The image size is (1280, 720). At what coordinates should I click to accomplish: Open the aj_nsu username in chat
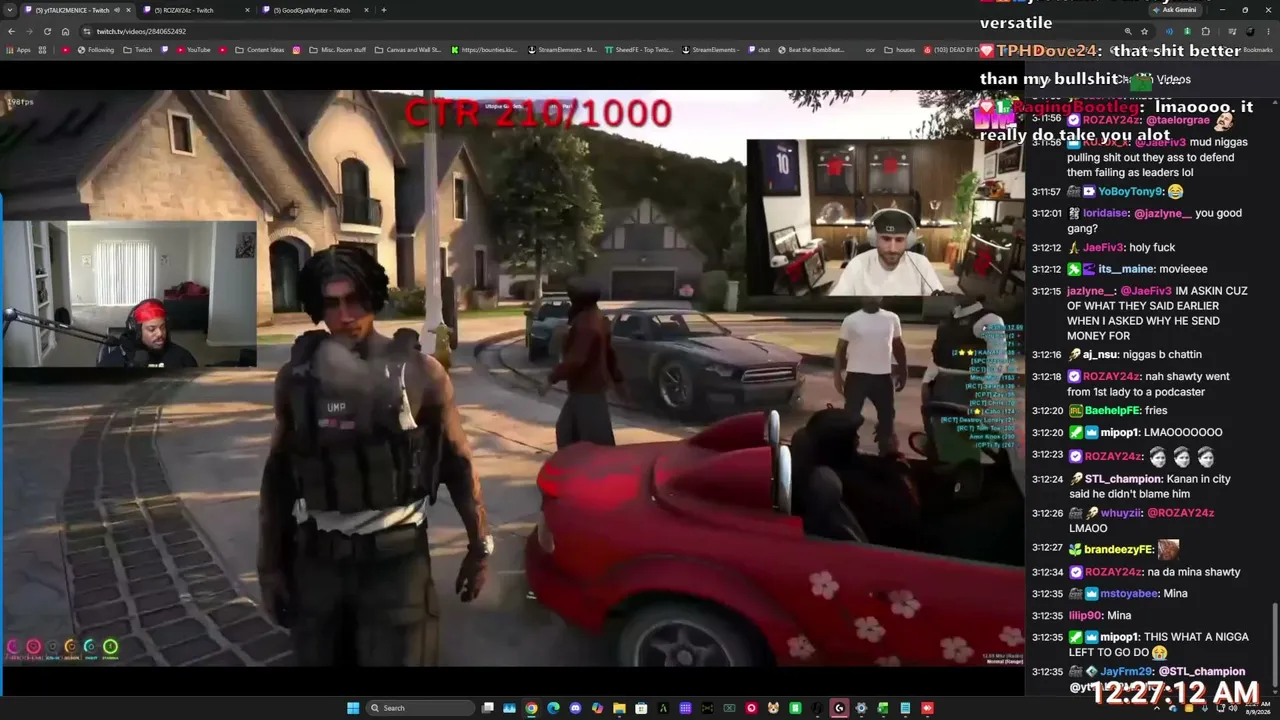click(x=1102, y=355)
